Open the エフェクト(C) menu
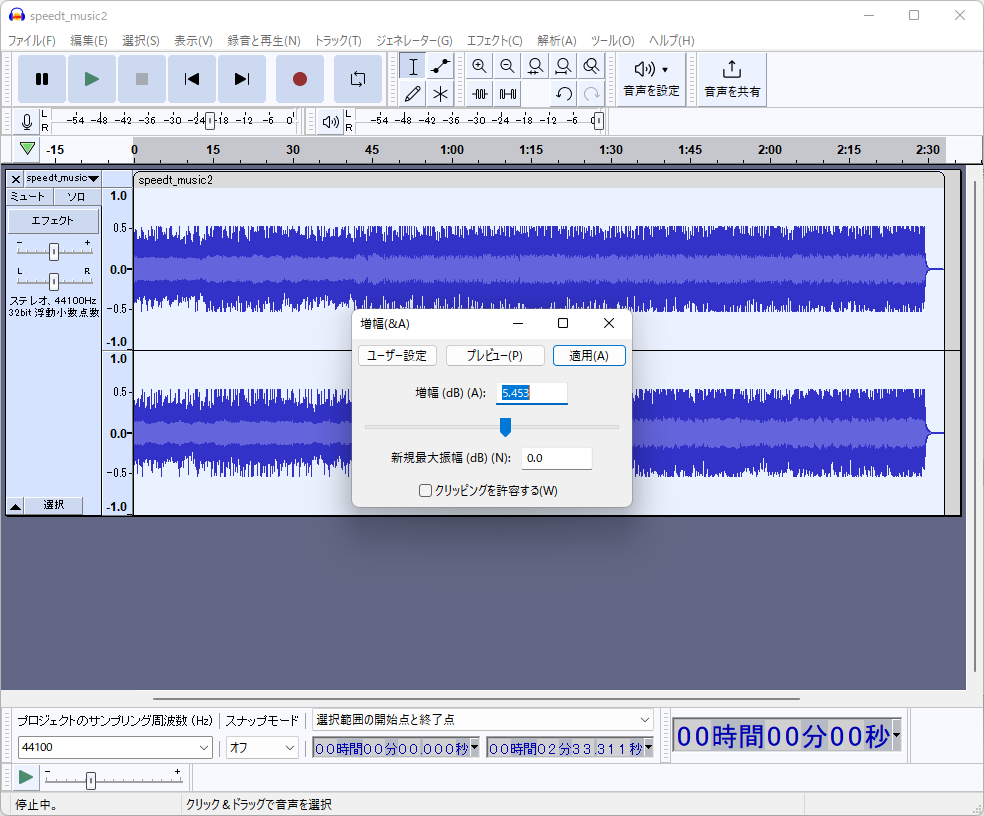The height and width of the screenshot is (816, 984). coord(494,41)
